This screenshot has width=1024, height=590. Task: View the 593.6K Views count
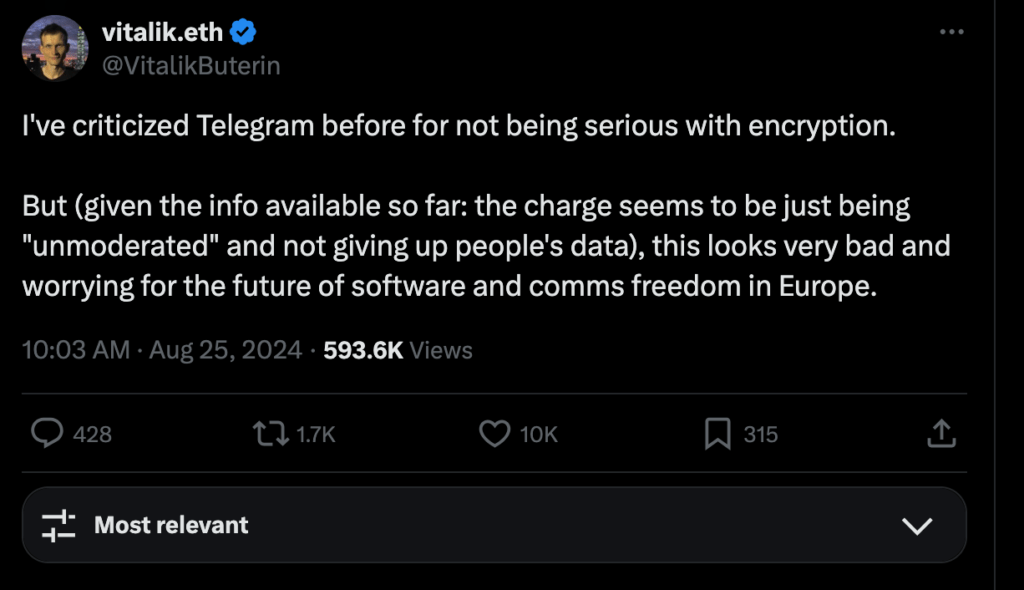tap(398, 350)
